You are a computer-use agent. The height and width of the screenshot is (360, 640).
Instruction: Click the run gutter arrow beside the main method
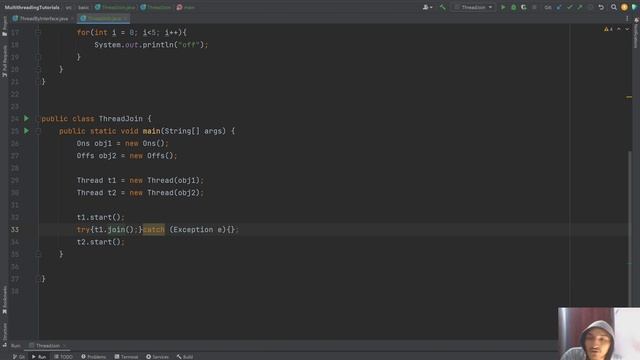(x=27, y=131)
